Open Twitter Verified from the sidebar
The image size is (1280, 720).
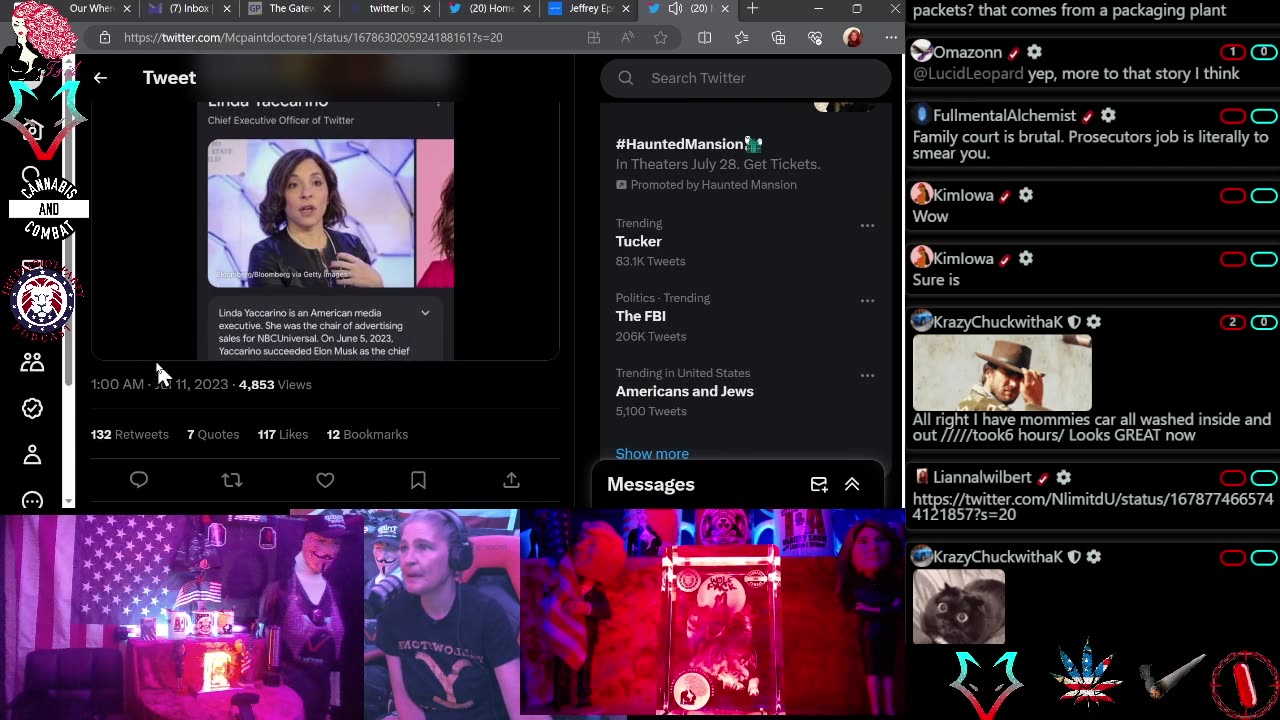(32, 408)
